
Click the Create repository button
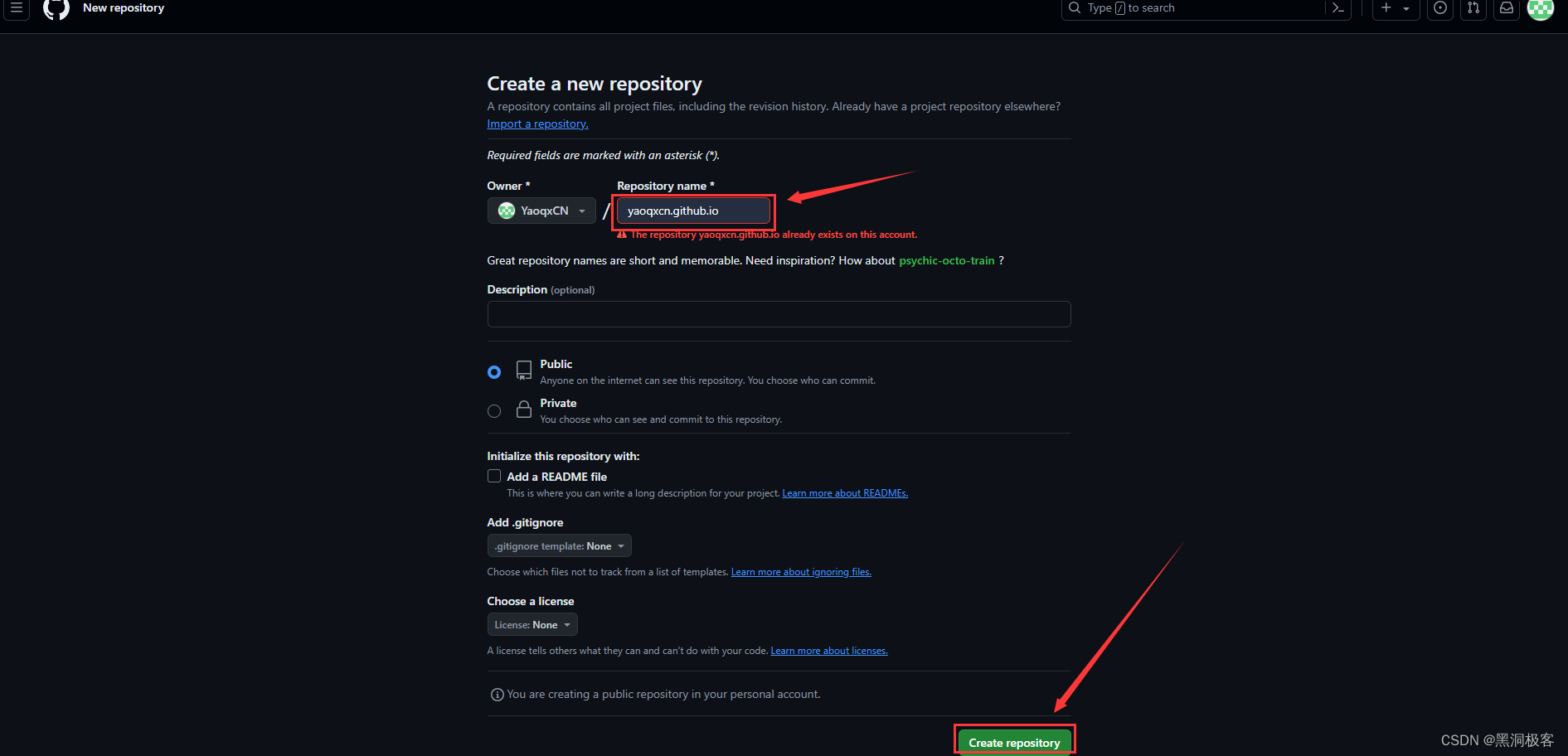[1014, 742]
